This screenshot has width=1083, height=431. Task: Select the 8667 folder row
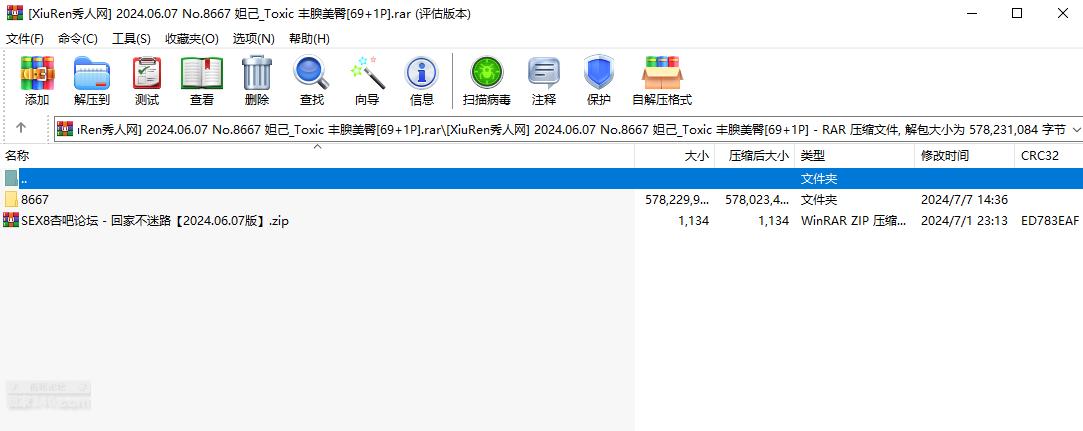542,200
